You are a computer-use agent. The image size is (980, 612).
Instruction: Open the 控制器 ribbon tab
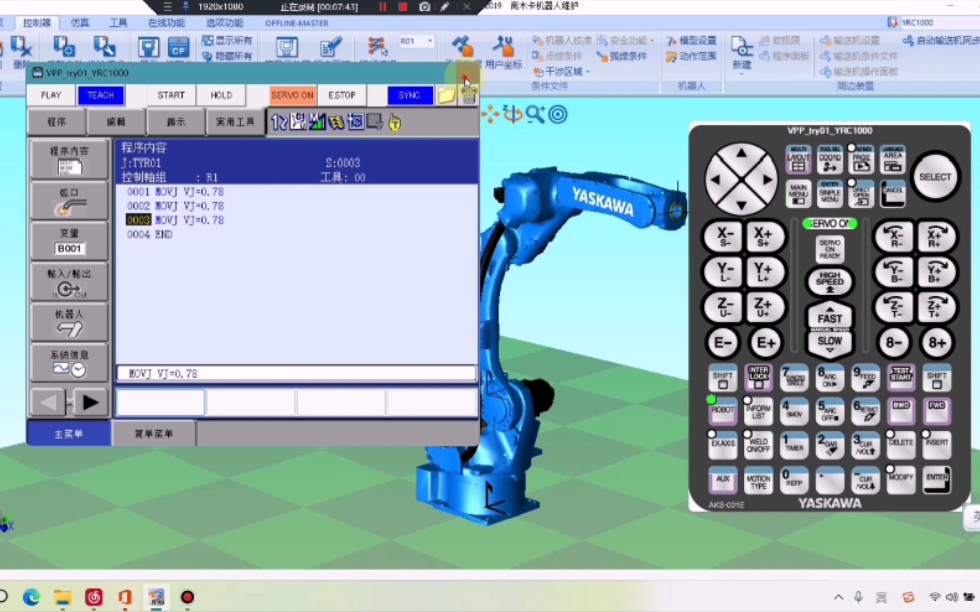click(x=37, y=23)
